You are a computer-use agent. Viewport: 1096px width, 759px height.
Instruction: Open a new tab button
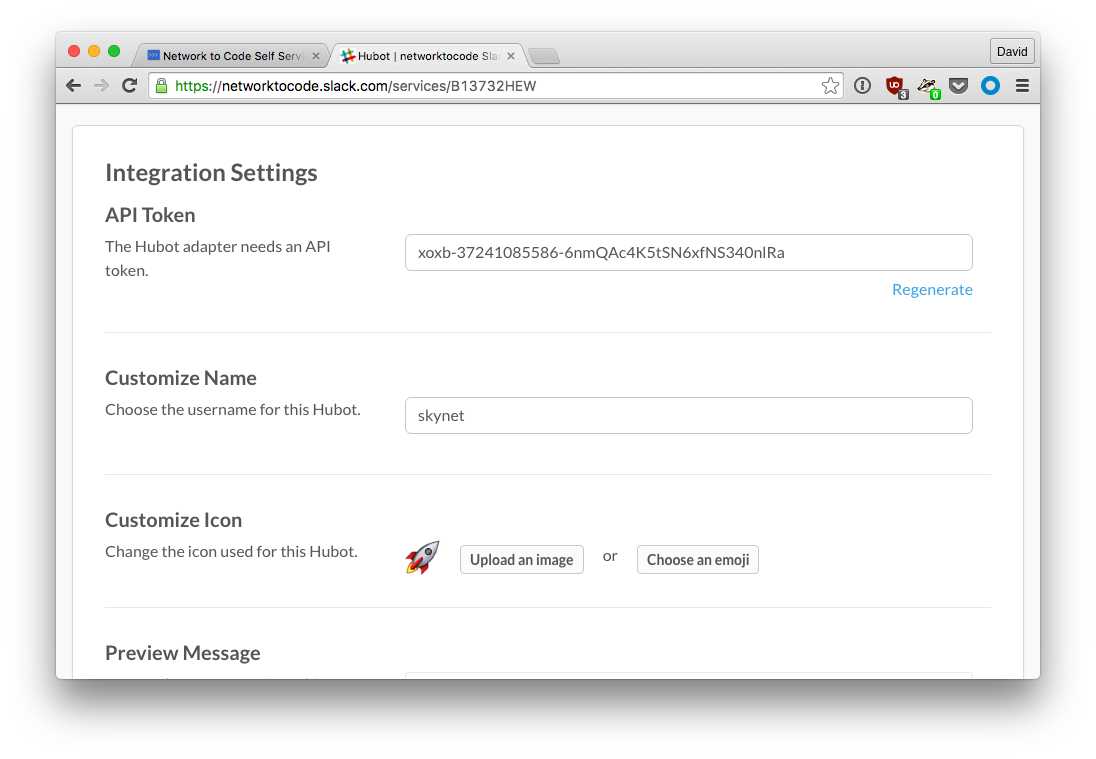[544, 56]
